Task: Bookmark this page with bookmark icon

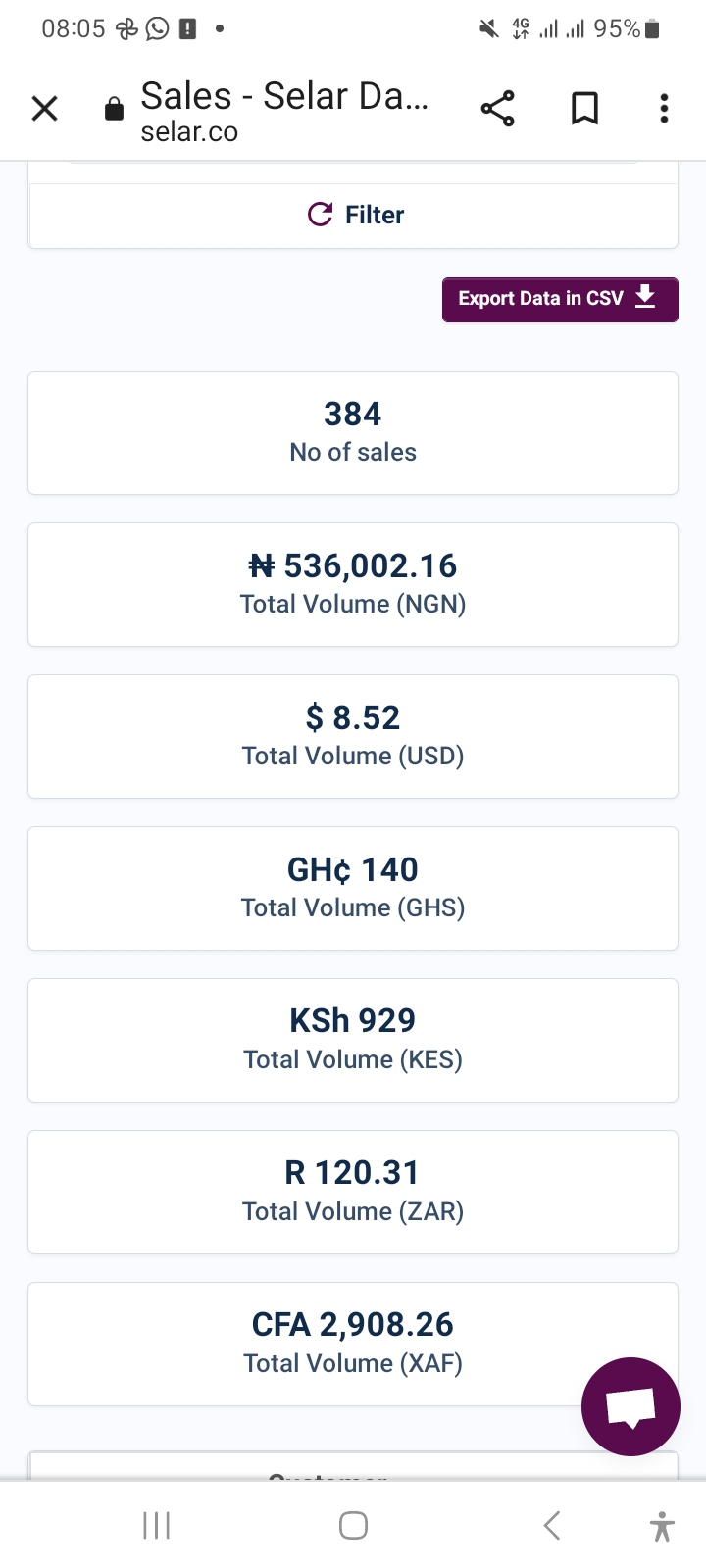Action: pos(584,108)
